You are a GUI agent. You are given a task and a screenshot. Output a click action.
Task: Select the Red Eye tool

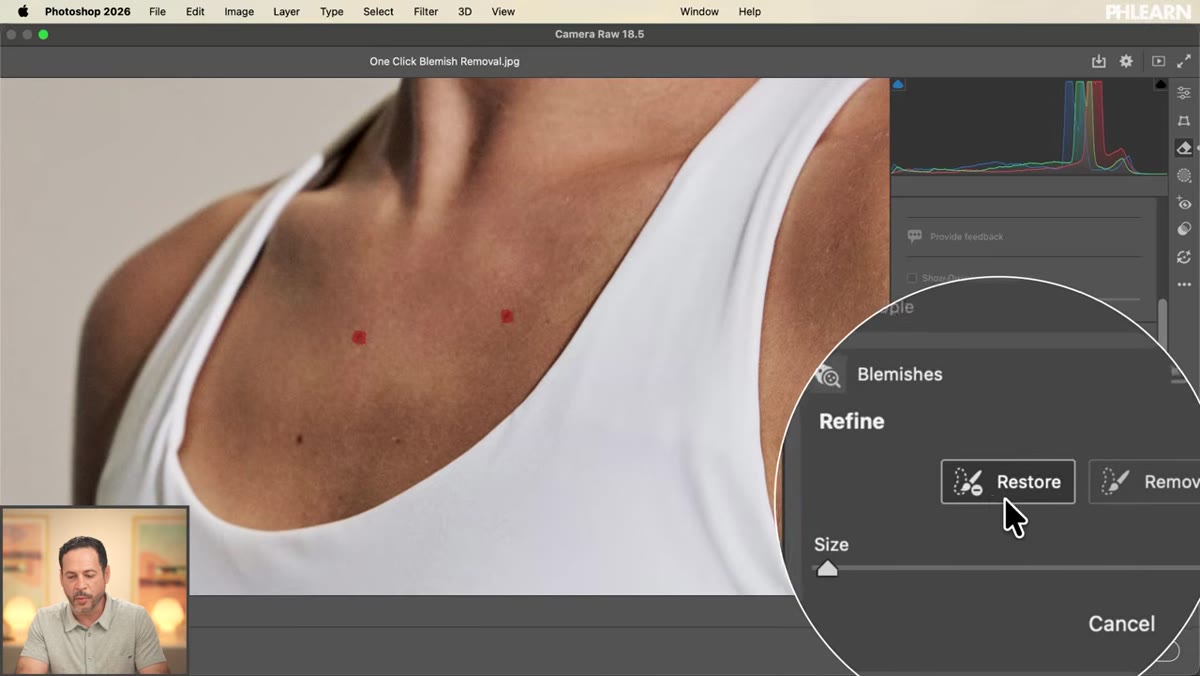pos(1184,203)
